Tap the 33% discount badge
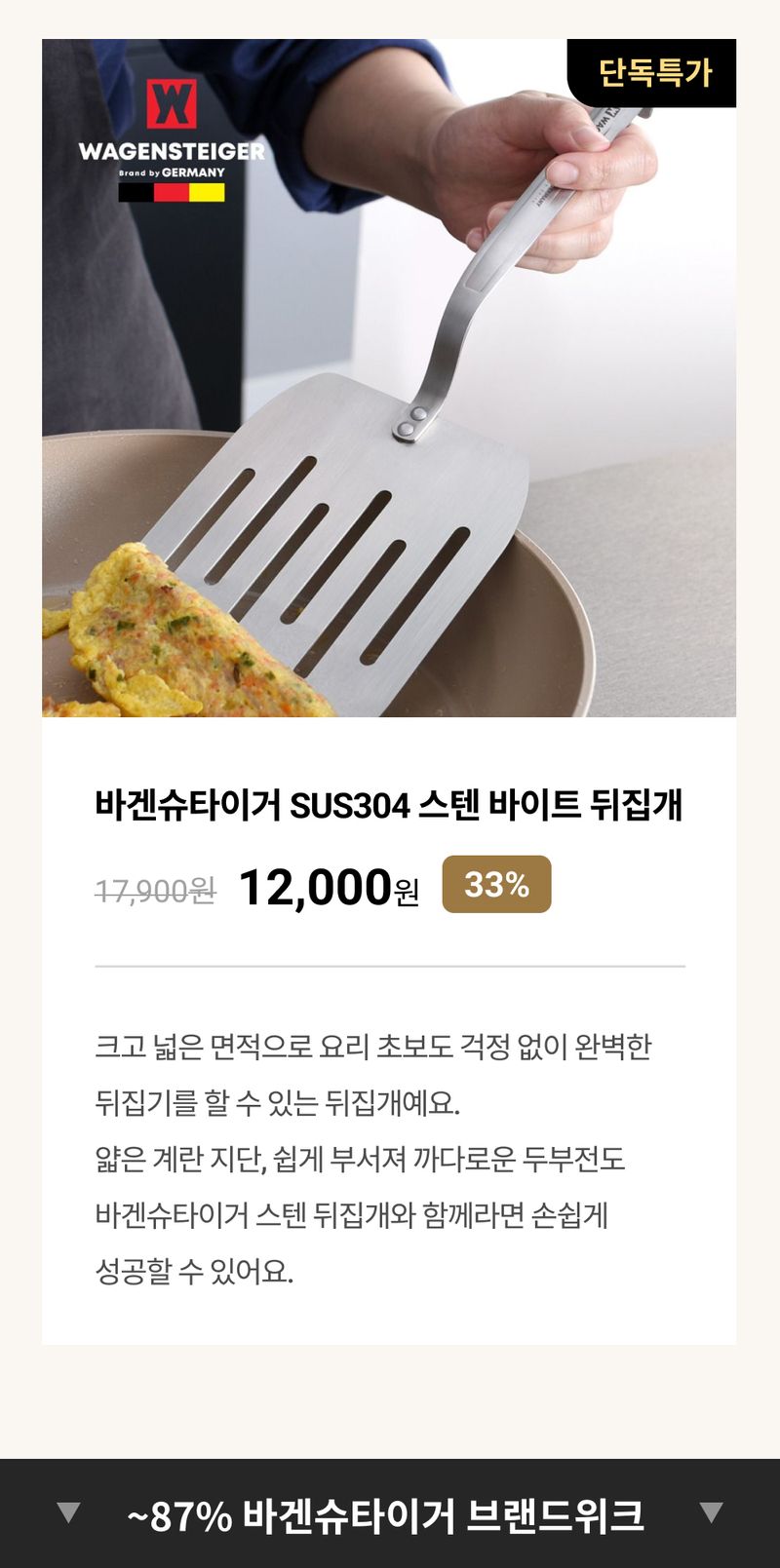Image resolution: width=780 pixels, height=1568 pixels. coord(496,884)
